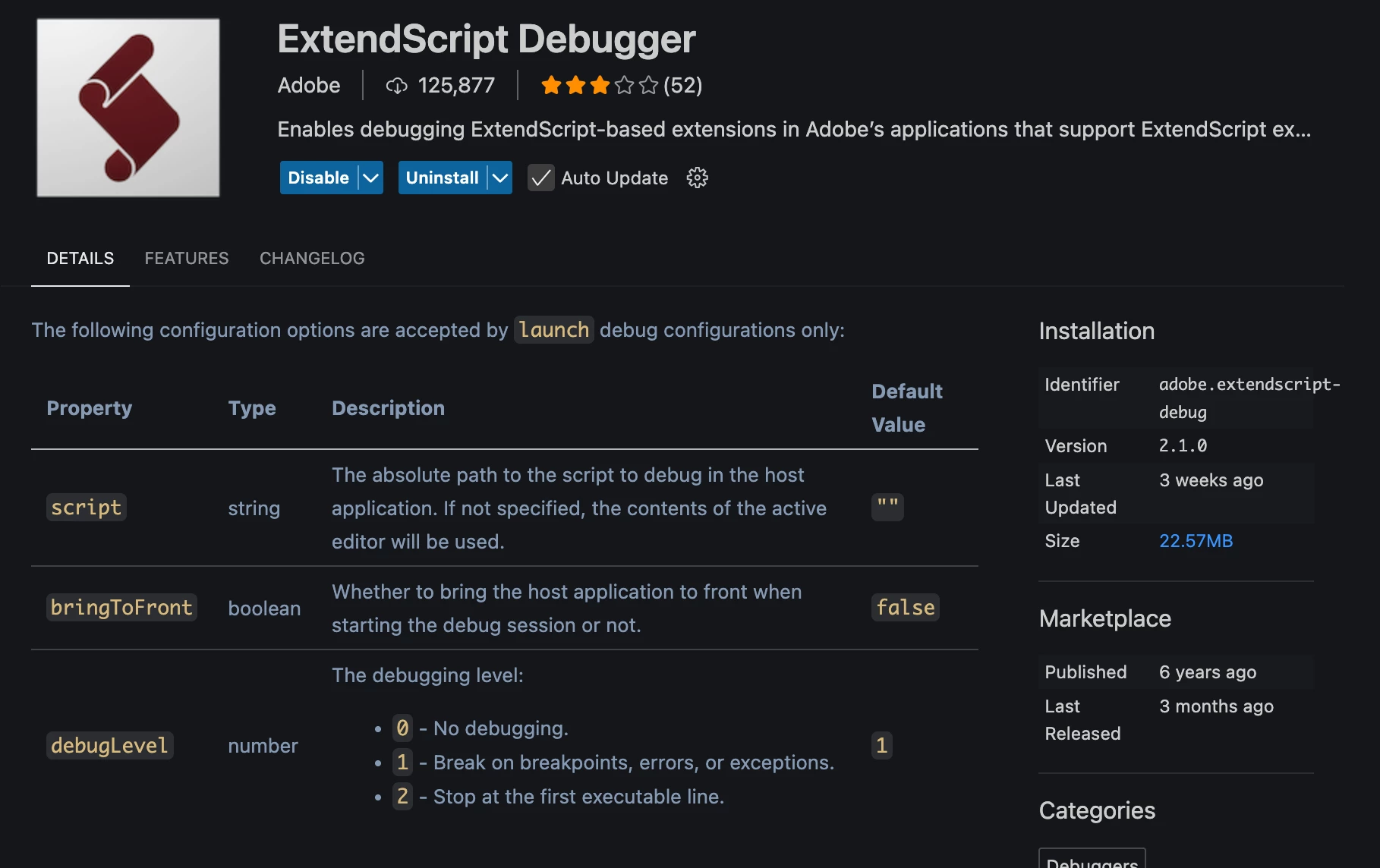Viewport: 1380px width, 868px height.
Task: Click the '0' No debugging code value
Action: click(402, 728)
